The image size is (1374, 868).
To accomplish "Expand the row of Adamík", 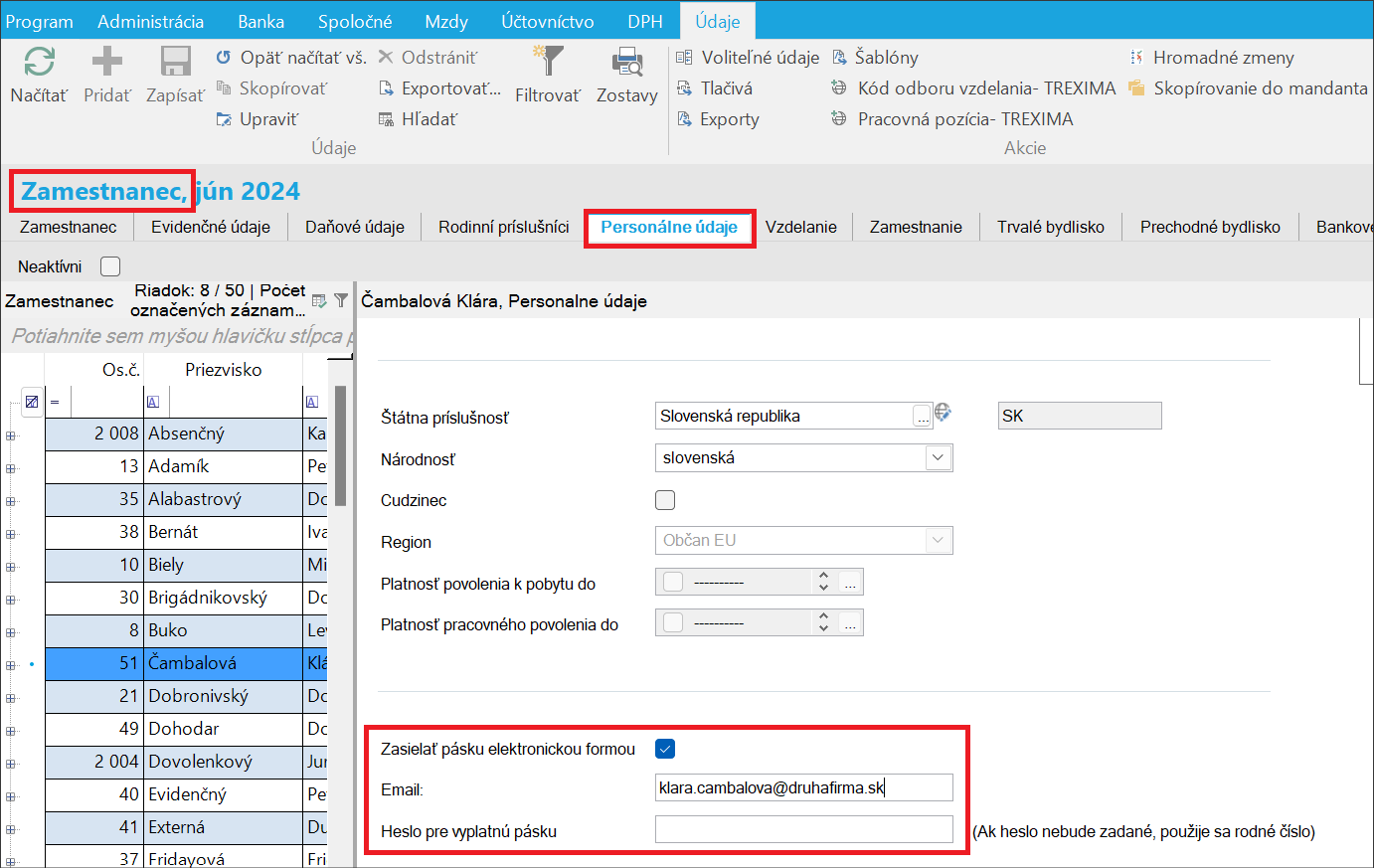I will click(x=11, y=468).
